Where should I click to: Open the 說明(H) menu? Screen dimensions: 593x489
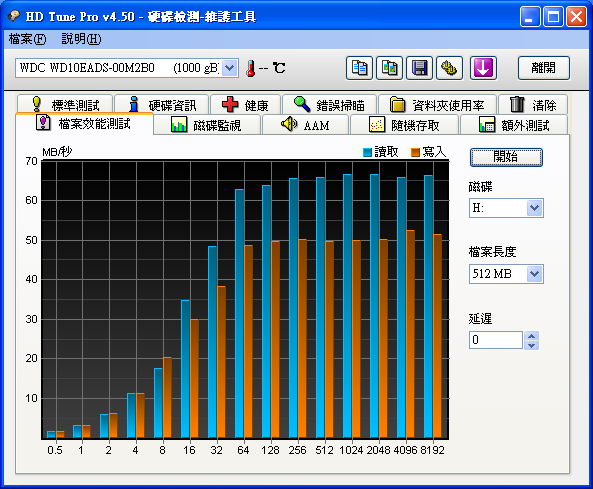click(81, 39)
